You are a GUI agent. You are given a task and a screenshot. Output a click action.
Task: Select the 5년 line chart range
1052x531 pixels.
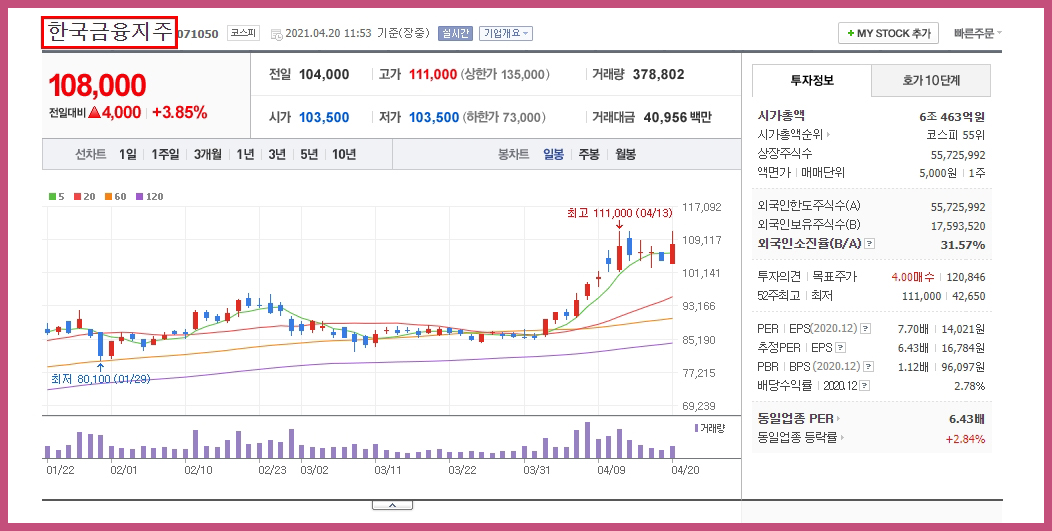click(309, 154)
